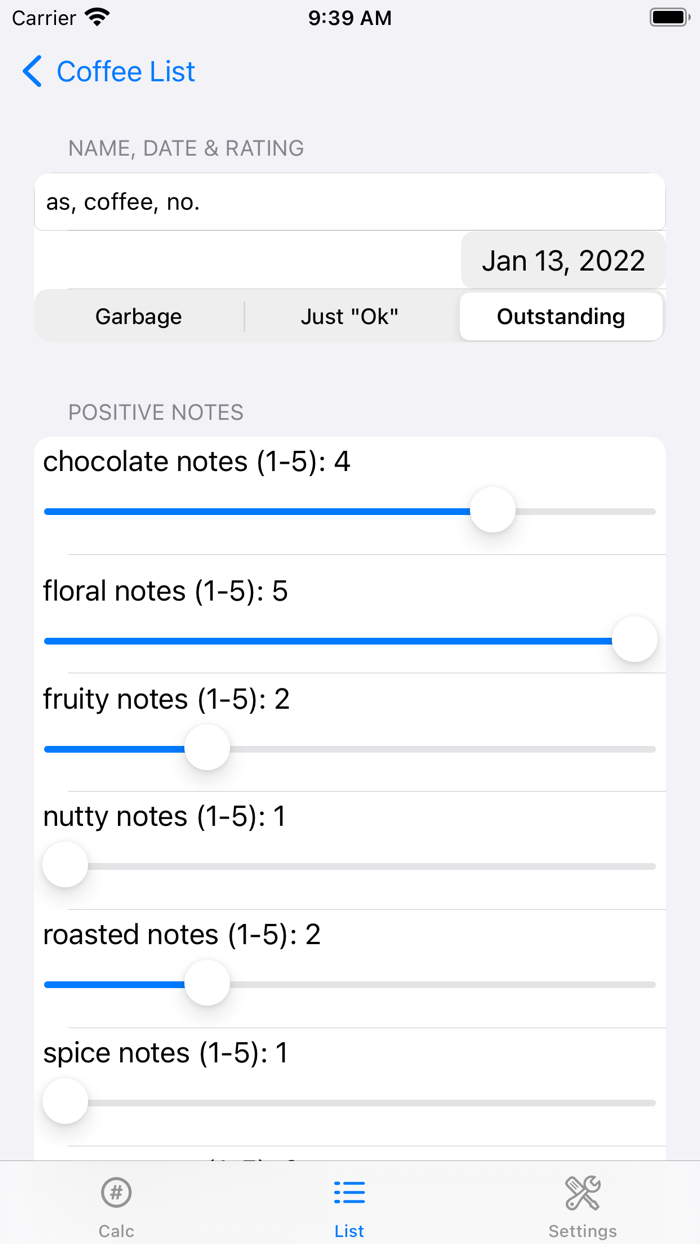Image resolution: width=700 pixels, height=1244 pixels.
Task: Tap the back chevron icon
Action: (32, 72)
